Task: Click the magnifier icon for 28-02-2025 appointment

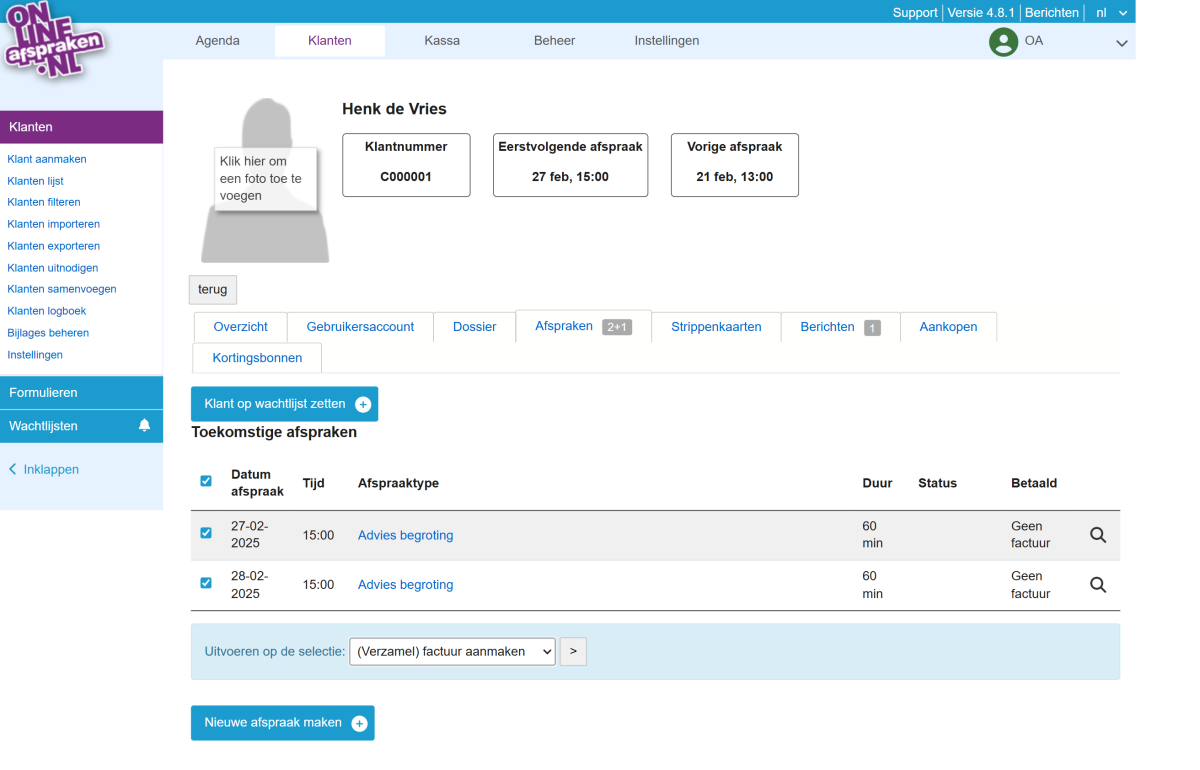Action: [1098, 585]
